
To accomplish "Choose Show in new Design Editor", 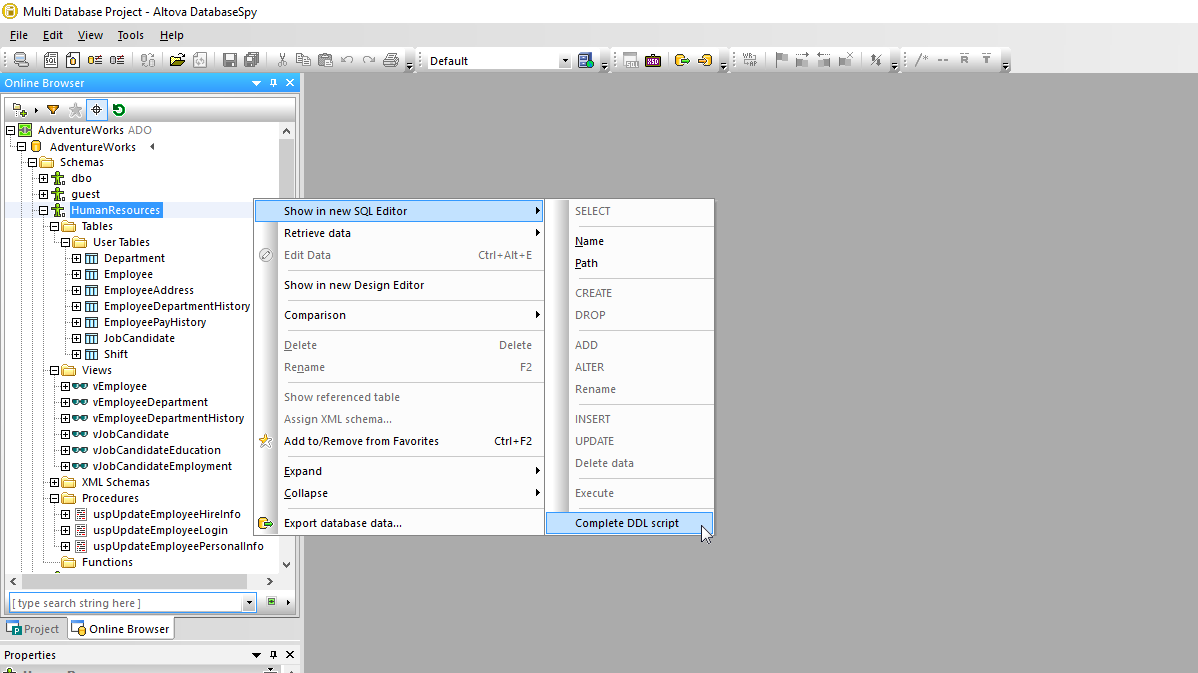I will tap(354, 285).
